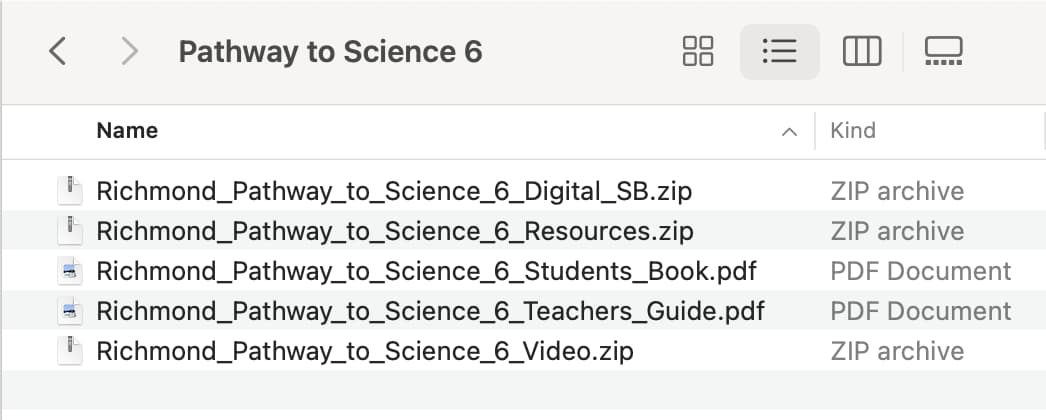
Task: Select Richmond_Pathway_to_Science_6_Resources.zip row
Action: pyautogui.click(x=523, y=231)
